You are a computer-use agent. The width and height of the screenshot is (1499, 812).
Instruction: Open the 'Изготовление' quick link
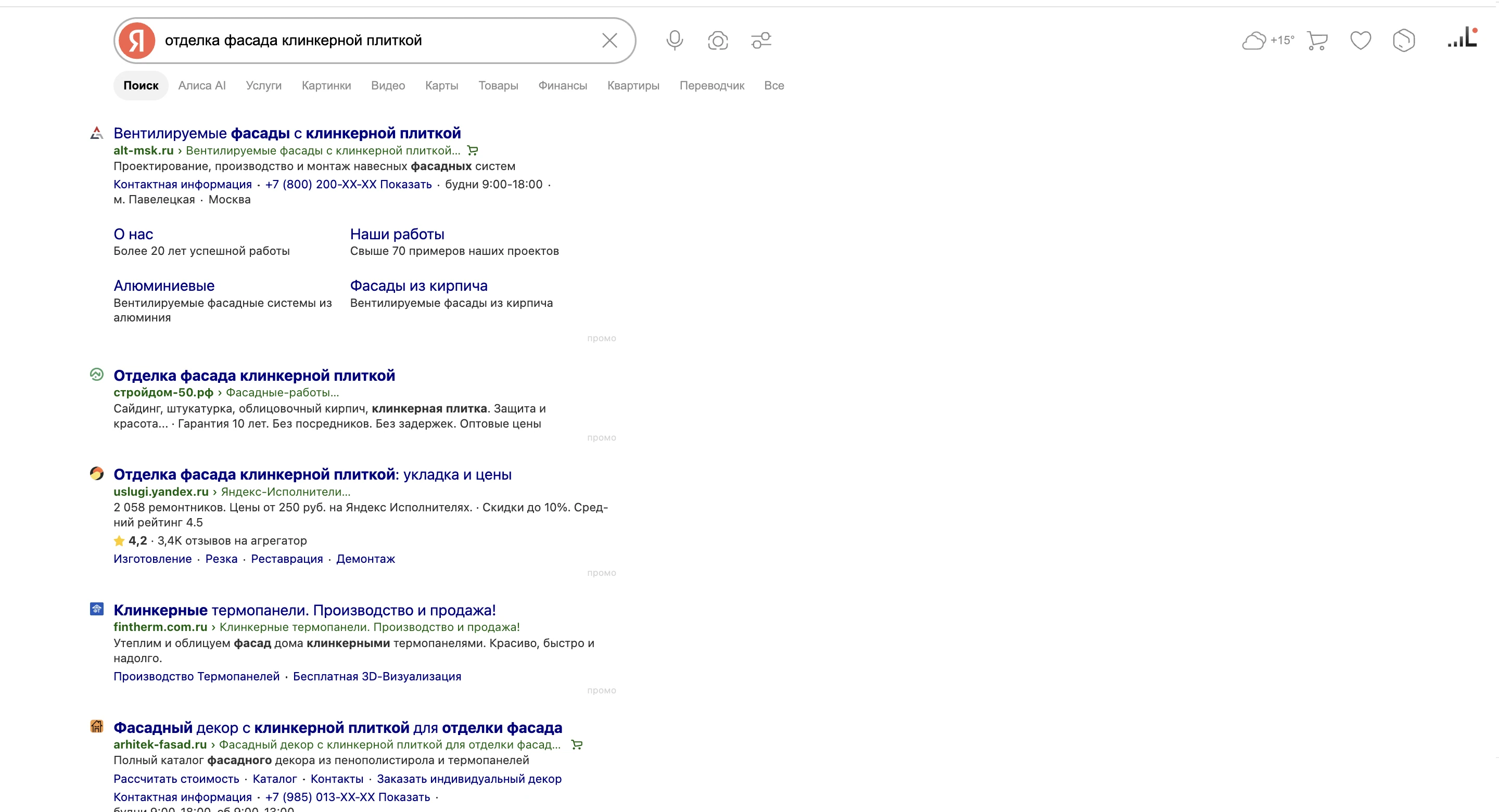pos(153,559)
